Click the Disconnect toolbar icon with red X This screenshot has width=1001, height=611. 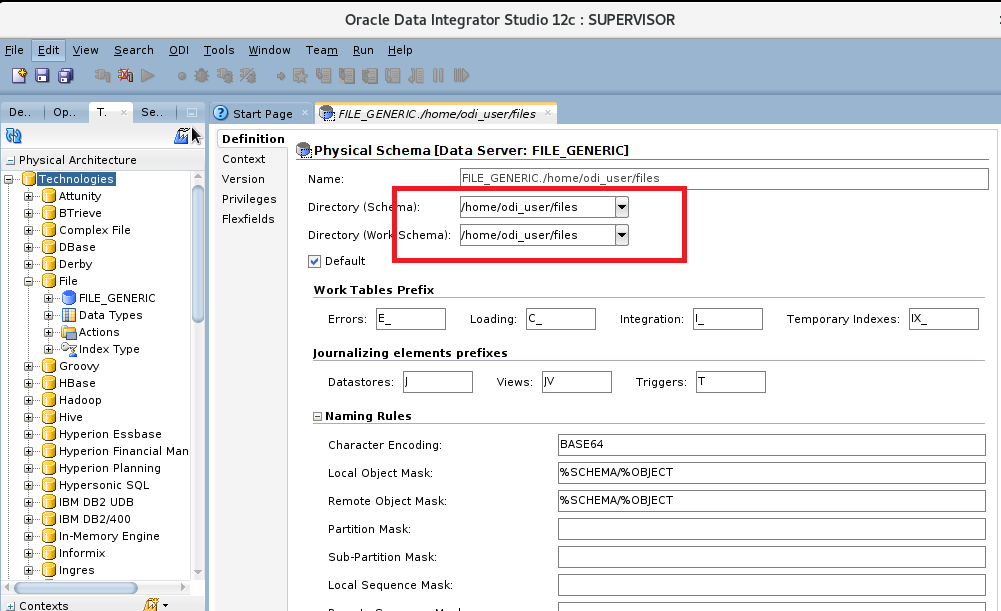coord(125,75)
